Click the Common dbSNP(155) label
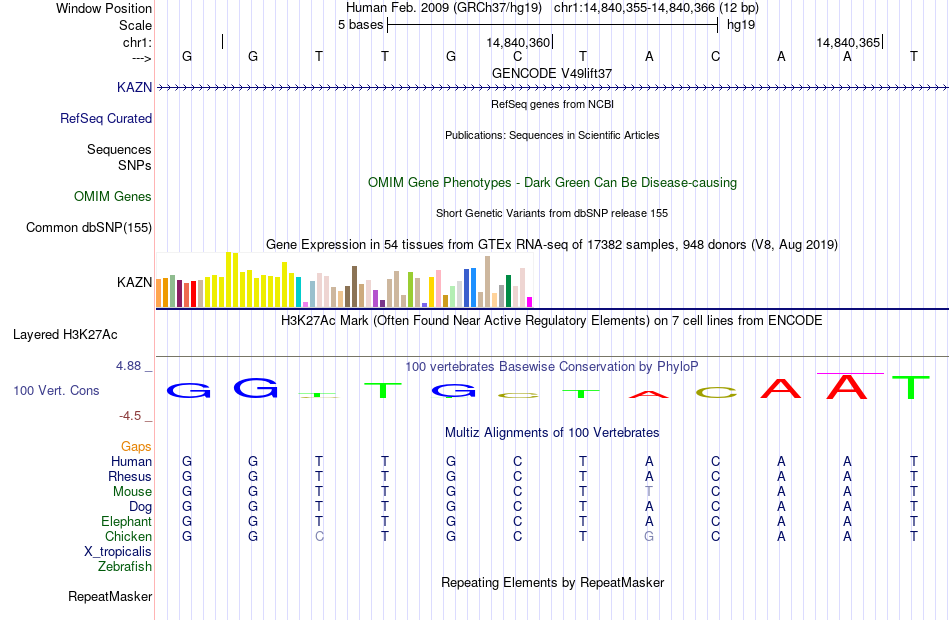 [x=88, y=227]
